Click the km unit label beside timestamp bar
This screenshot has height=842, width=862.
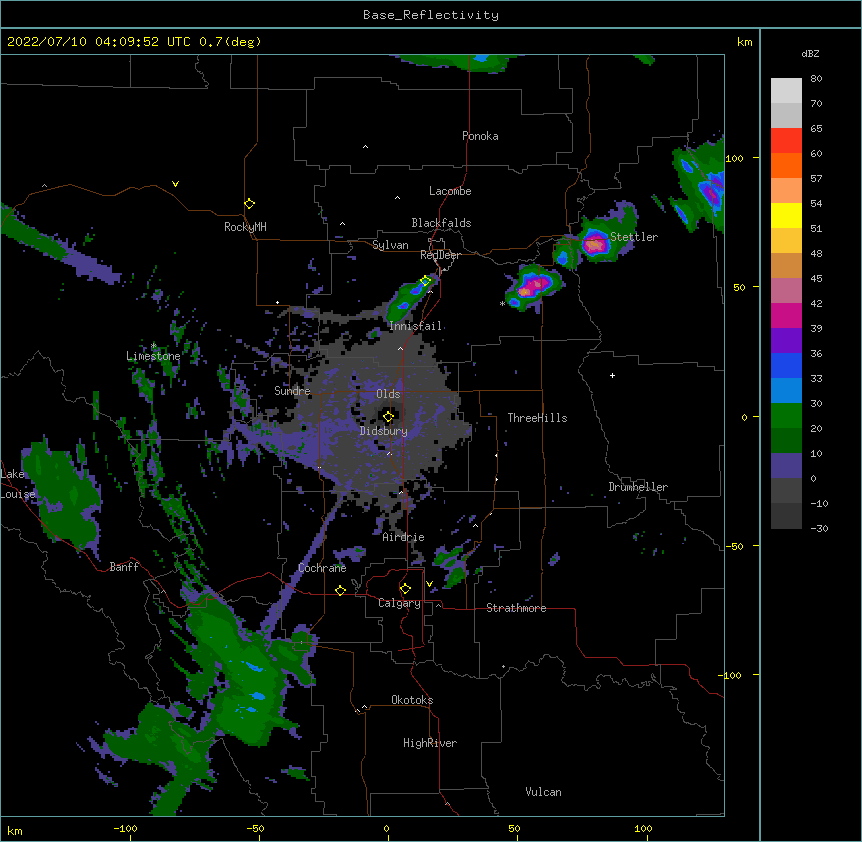pyautogui.click(x=744, y=42)
